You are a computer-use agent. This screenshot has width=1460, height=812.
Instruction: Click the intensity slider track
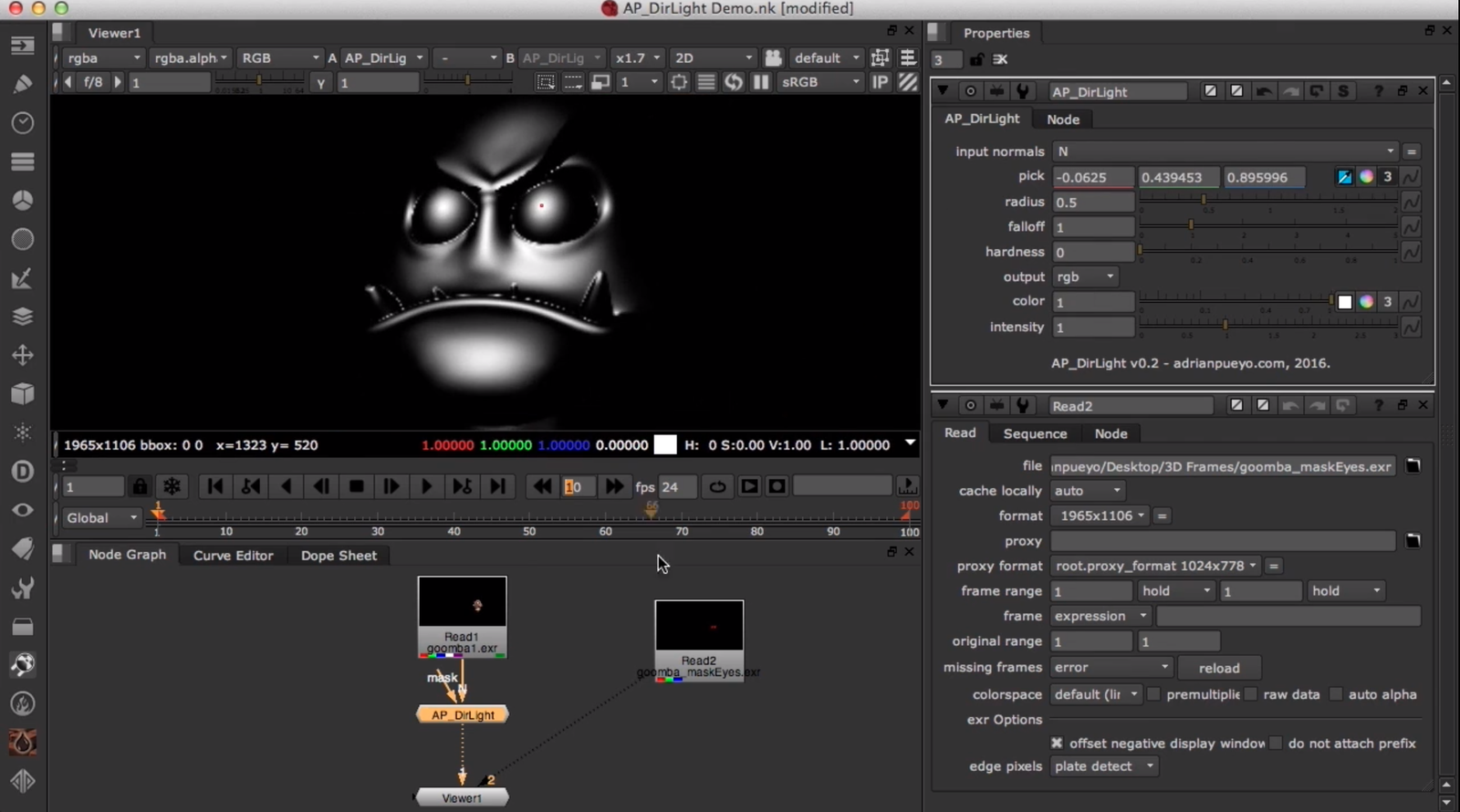tap(1267, 325)
